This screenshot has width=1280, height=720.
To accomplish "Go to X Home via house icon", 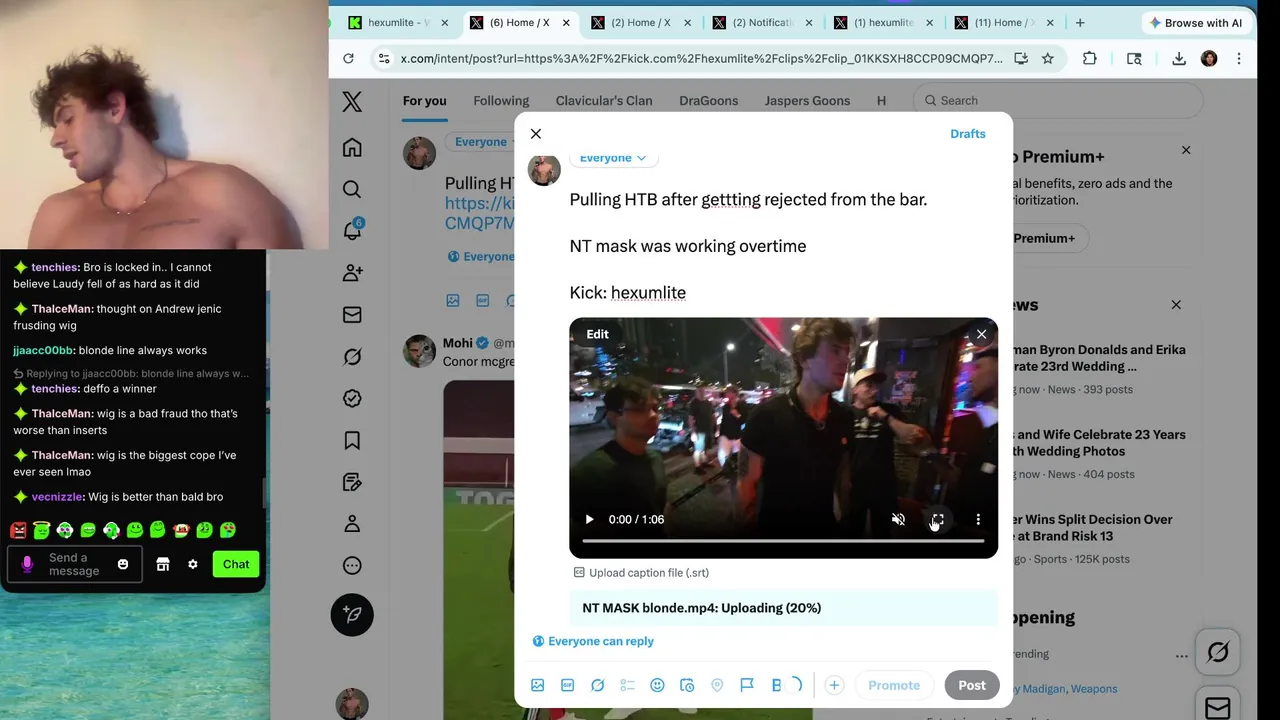I will coord(352,148).
